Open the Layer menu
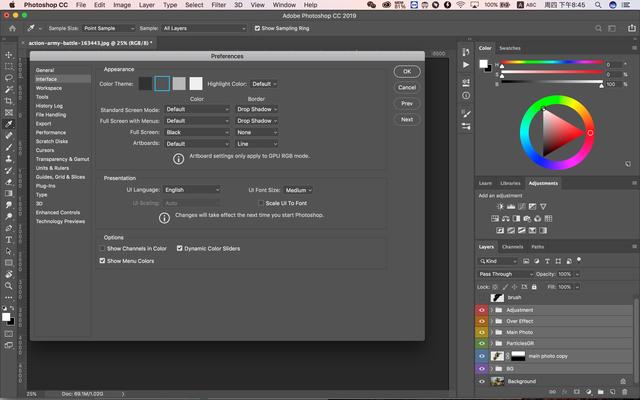Screen dimensions: 640x400 147,5
